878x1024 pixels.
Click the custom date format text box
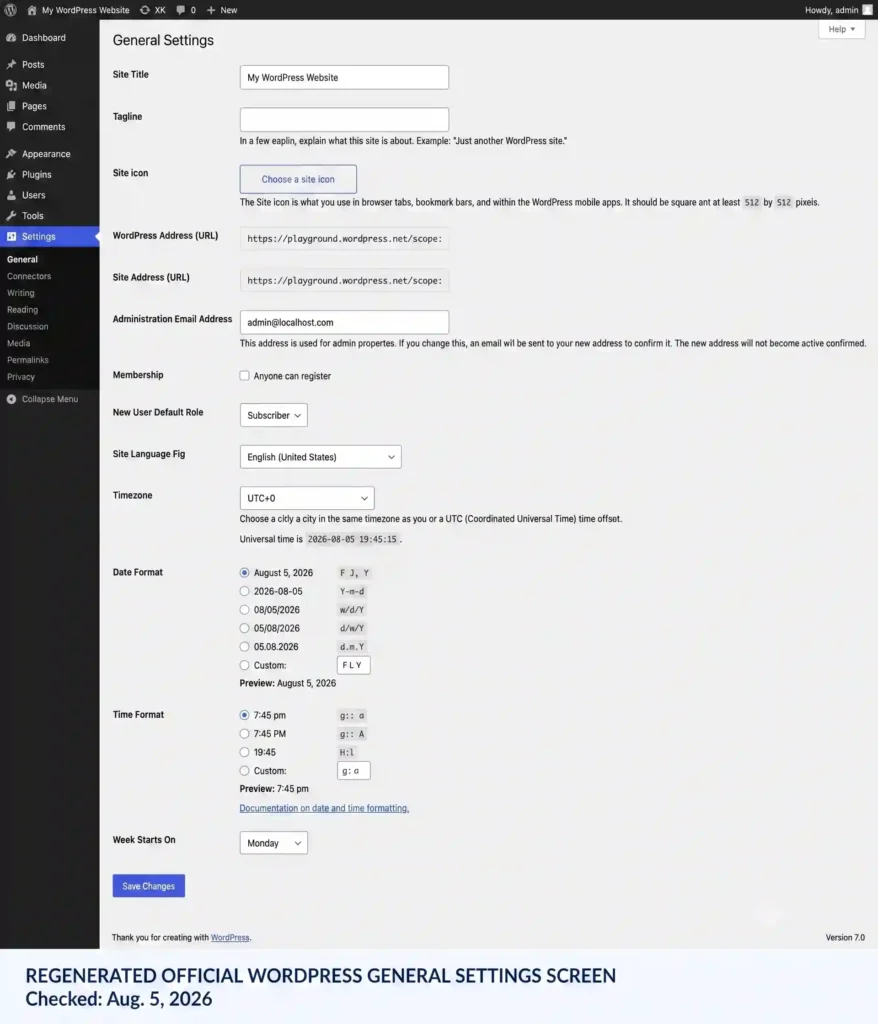tap(353, 665)
